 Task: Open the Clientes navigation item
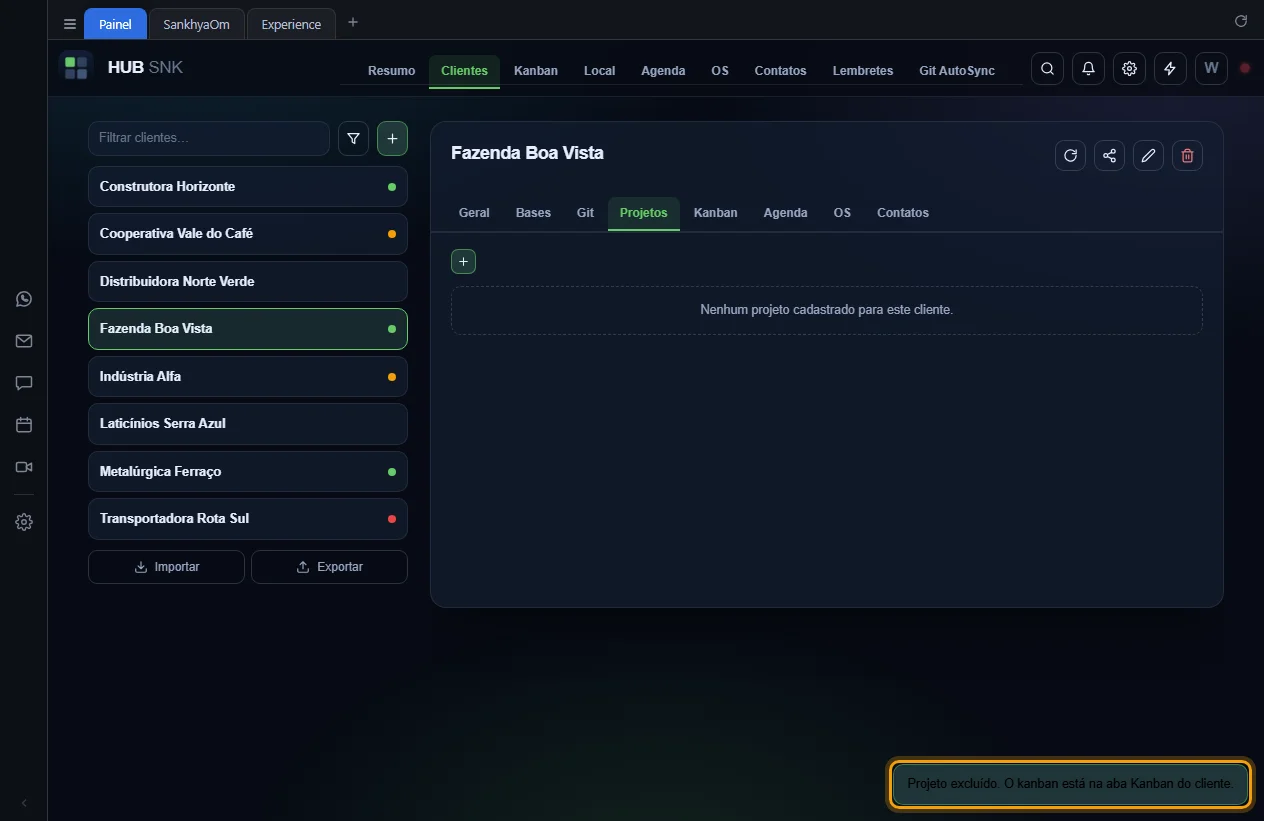464,71
